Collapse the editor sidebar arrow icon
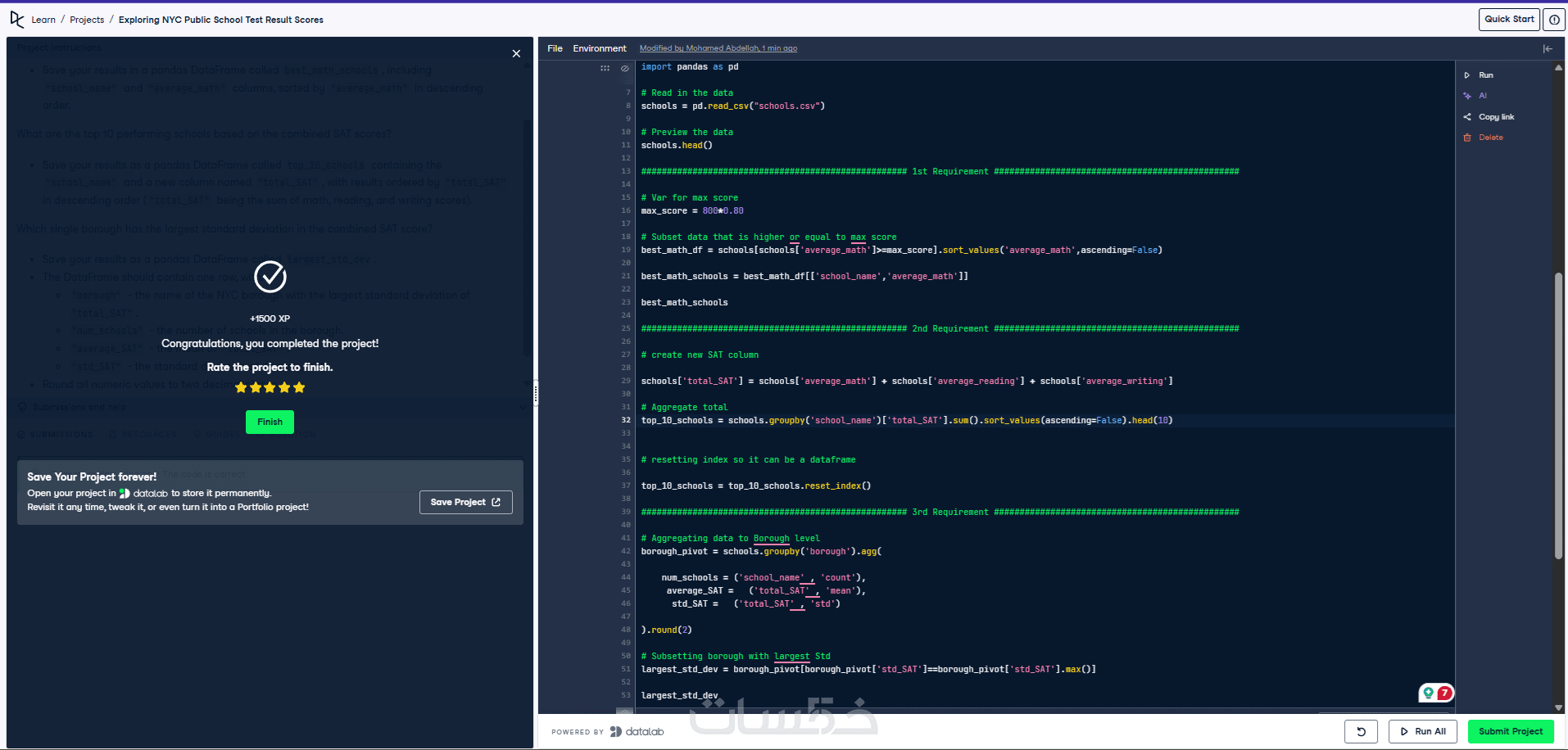This screenshot has height=750, width=1568. (x=1548, y=49)
